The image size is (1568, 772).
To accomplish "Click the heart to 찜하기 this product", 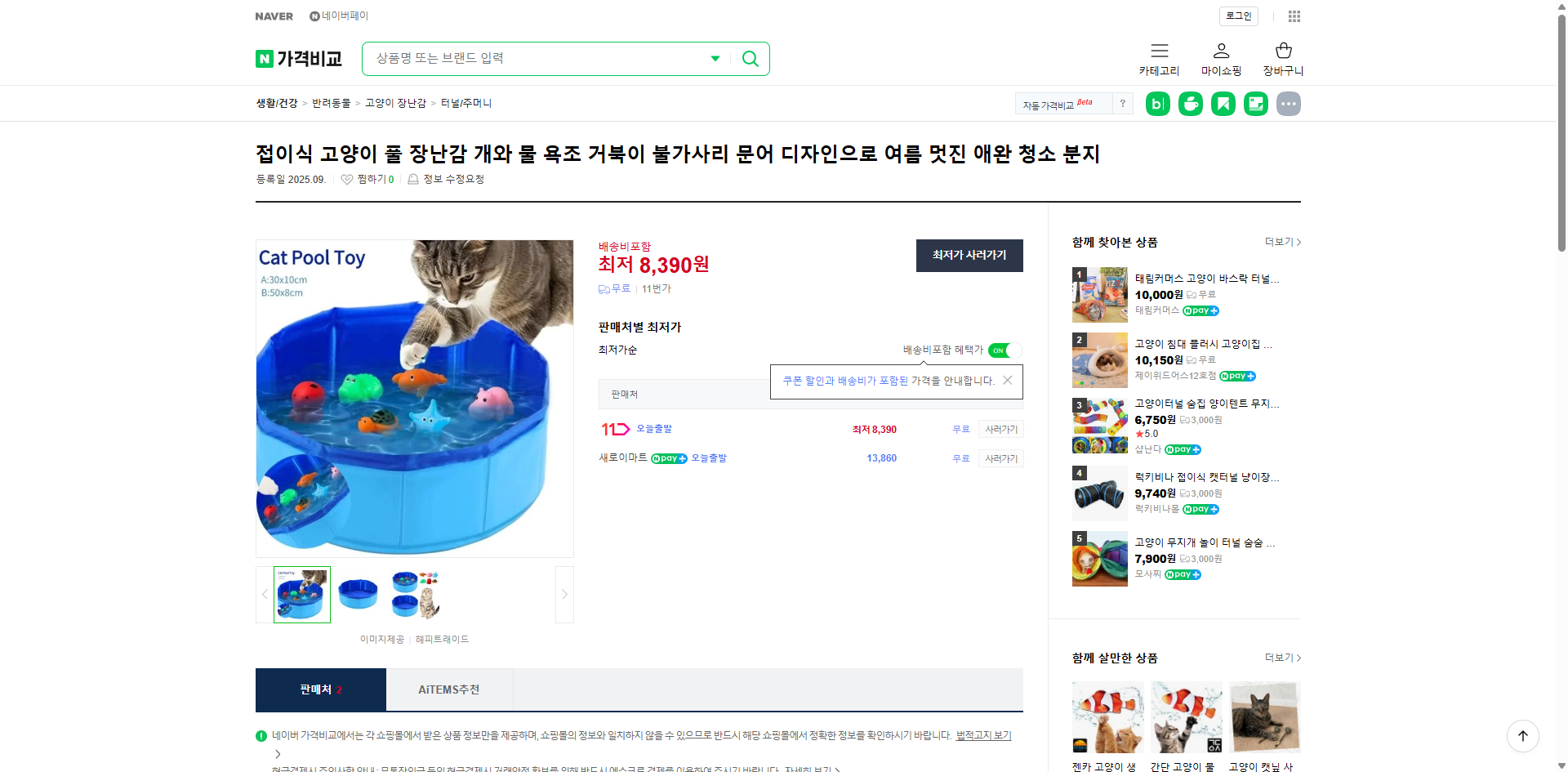I will [x=346, y=179].
